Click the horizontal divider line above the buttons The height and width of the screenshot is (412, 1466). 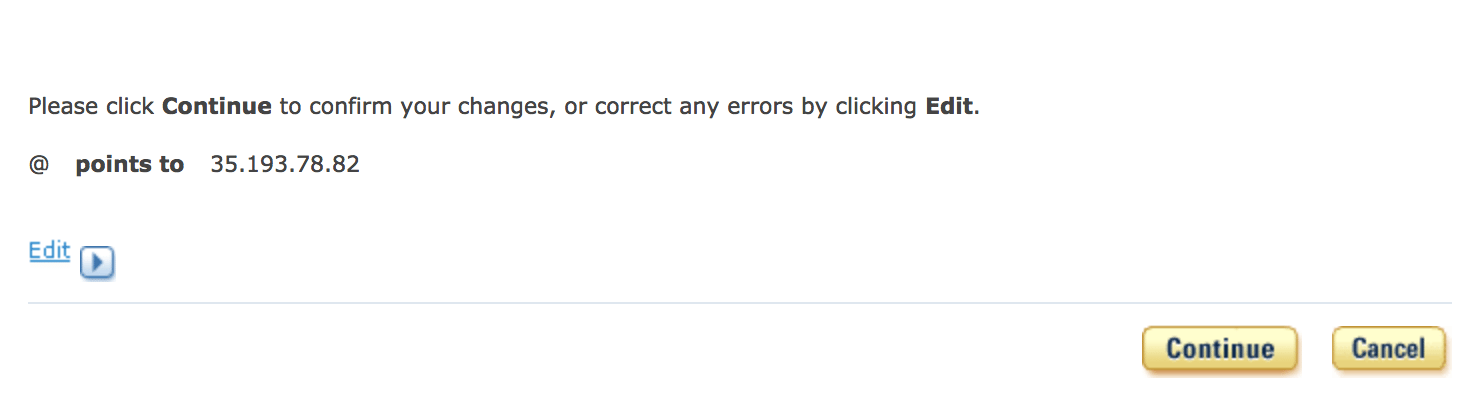coord(739,302)
